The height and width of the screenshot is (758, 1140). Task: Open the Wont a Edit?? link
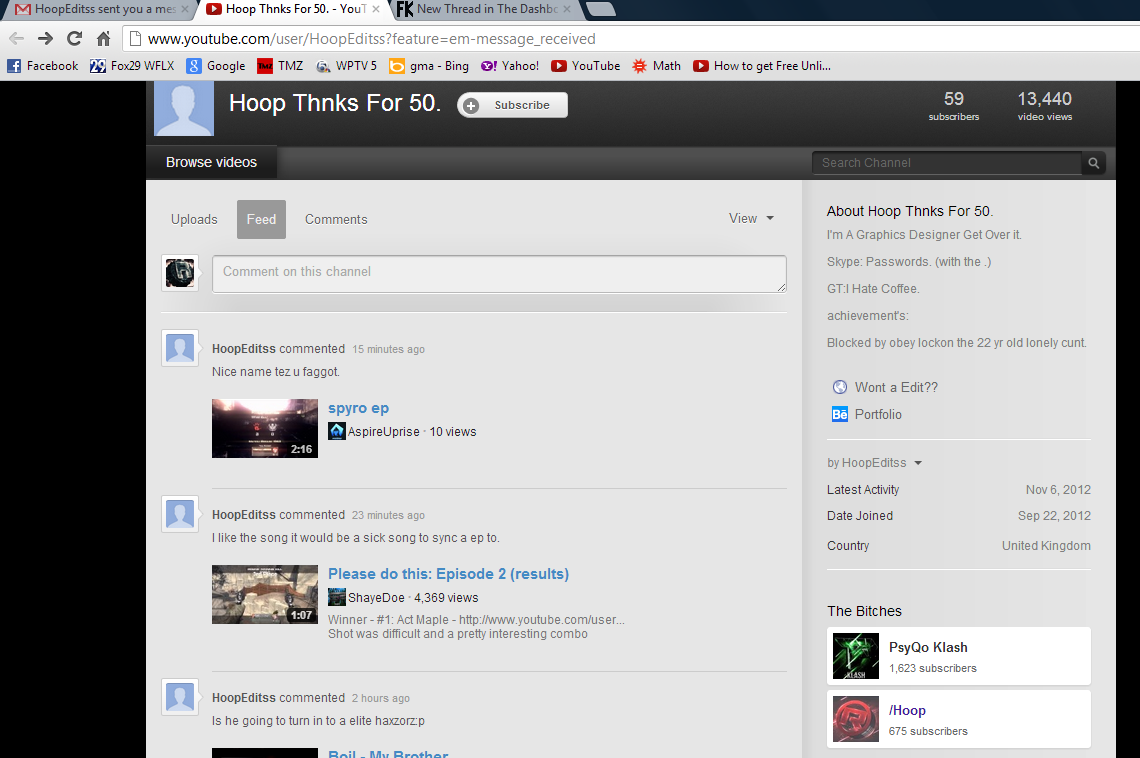896,387
